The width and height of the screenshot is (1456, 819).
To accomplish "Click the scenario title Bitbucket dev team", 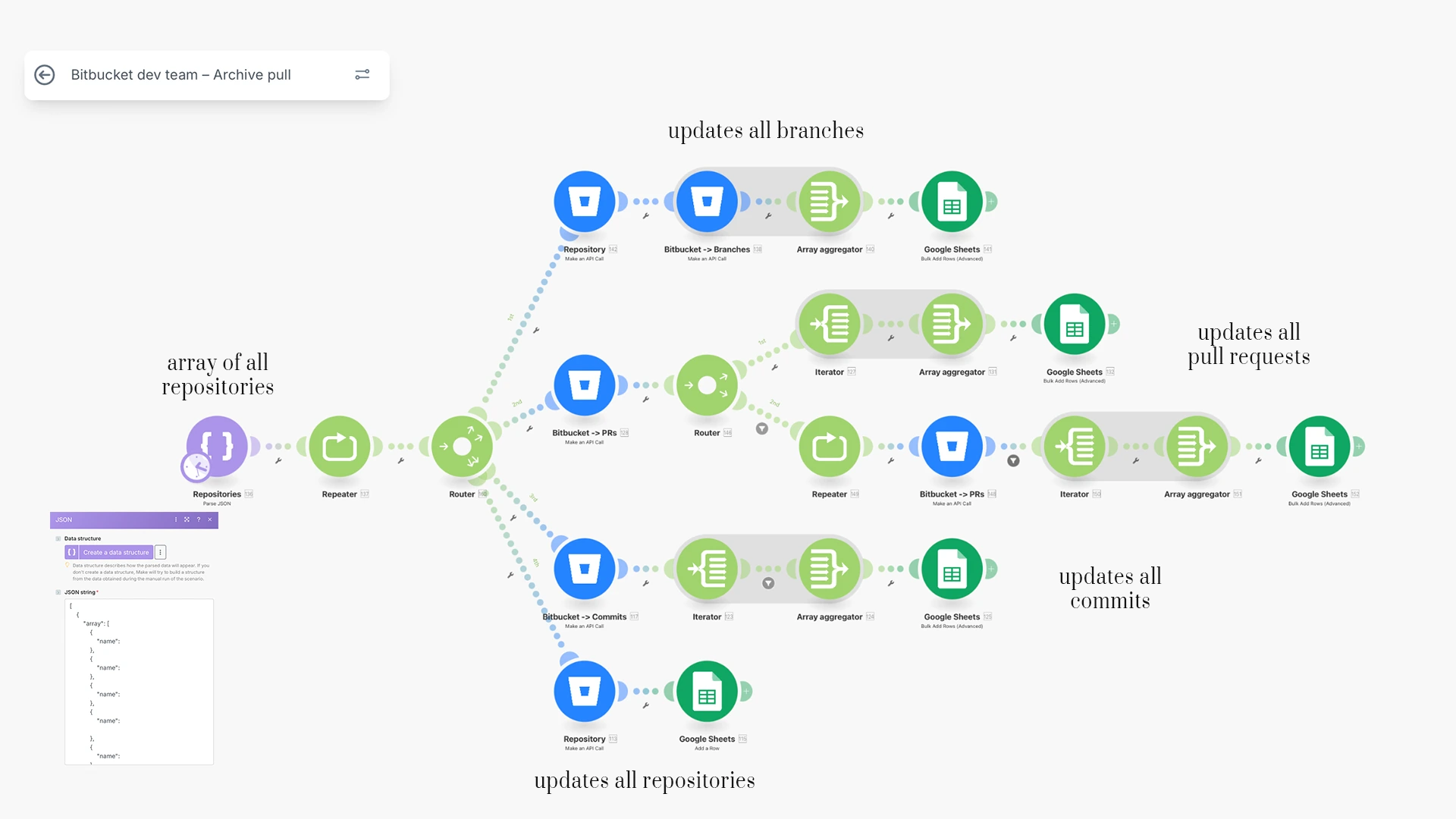I will pyautogui.click(x=180, y=75).
